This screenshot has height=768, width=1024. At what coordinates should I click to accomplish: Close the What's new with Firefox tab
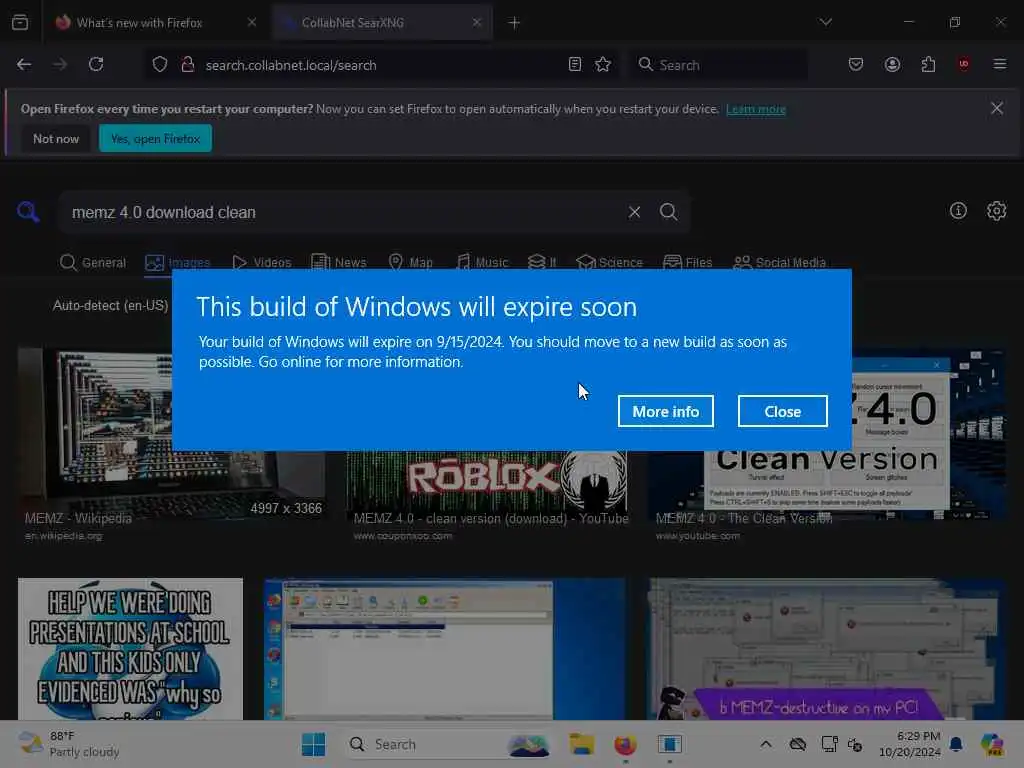252,22
